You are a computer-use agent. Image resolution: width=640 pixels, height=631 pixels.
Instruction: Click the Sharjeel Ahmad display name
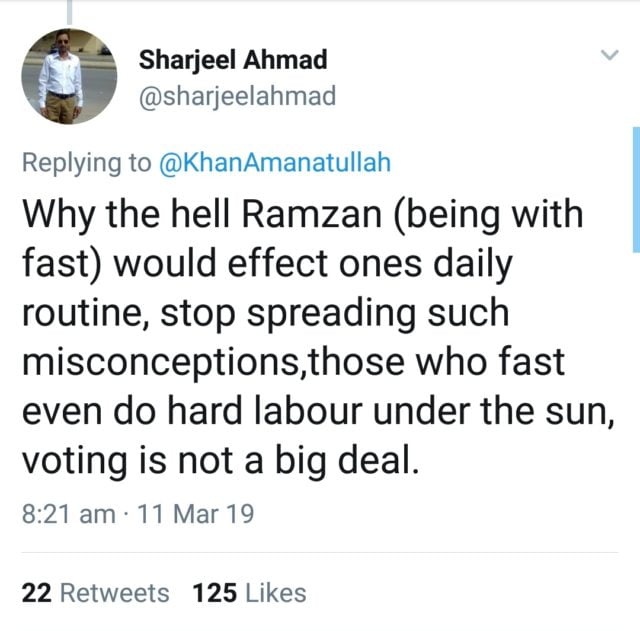tap(233, 60)
